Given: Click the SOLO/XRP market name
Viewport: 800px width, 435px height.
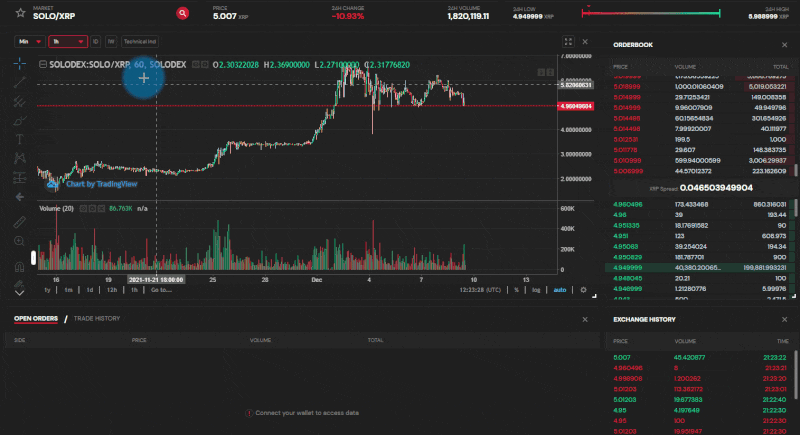Looking at the screenshot, I should click(x=54, y=16).
